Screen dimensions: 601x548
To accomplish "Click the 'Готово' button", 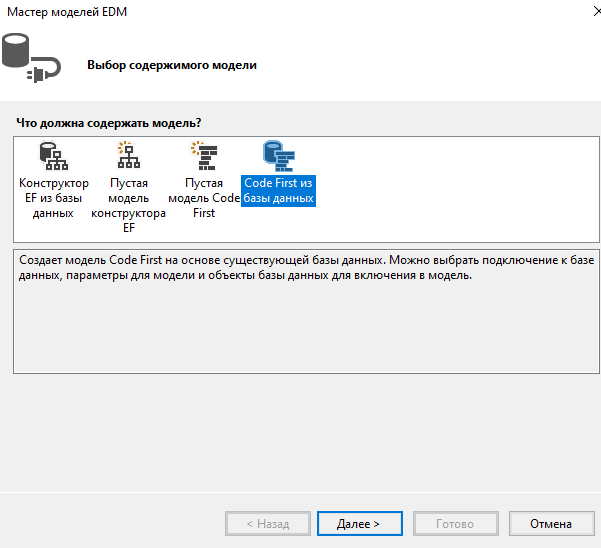I will click(x=455, y=523).
